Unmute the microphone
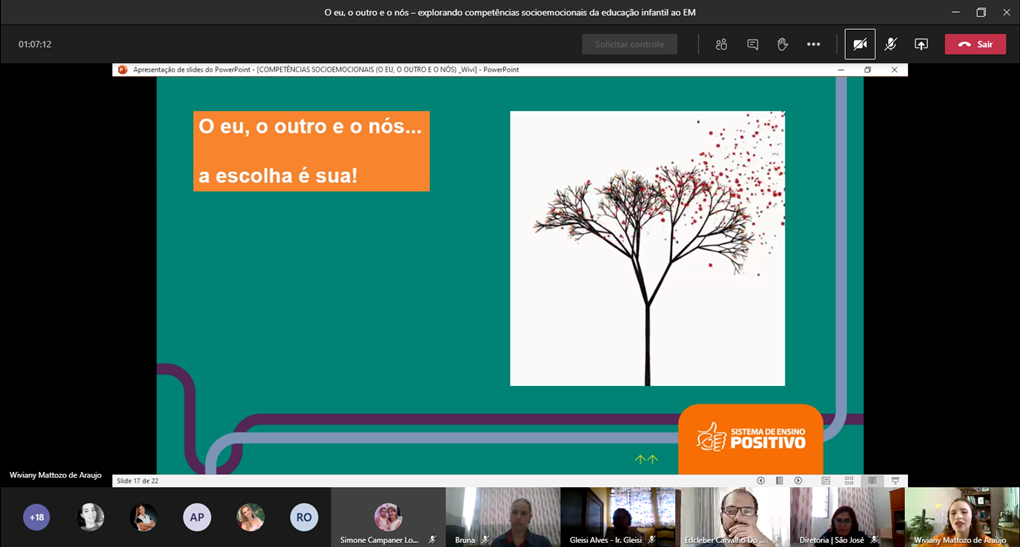 [890, 44]
